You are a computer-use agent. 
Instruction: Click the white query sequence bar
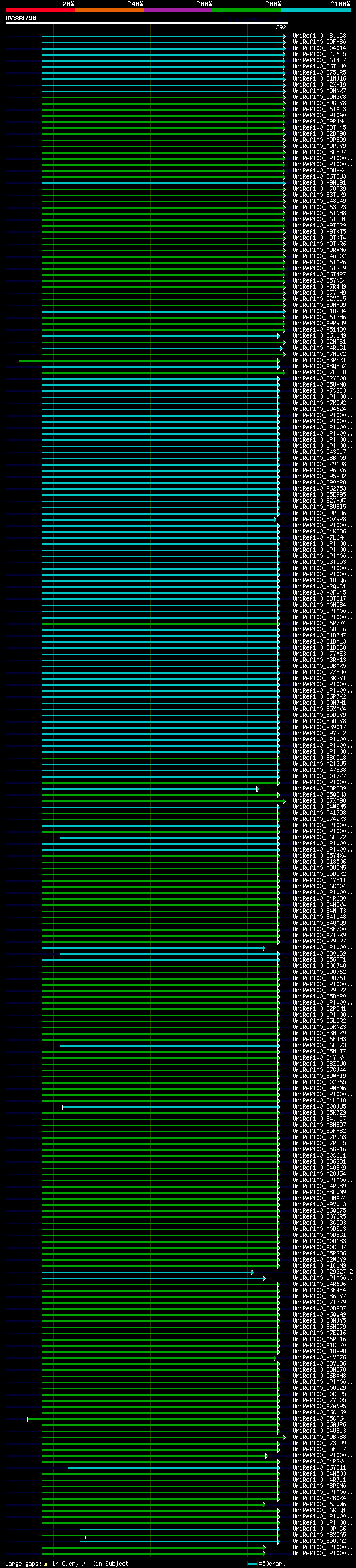coord(147,23)
